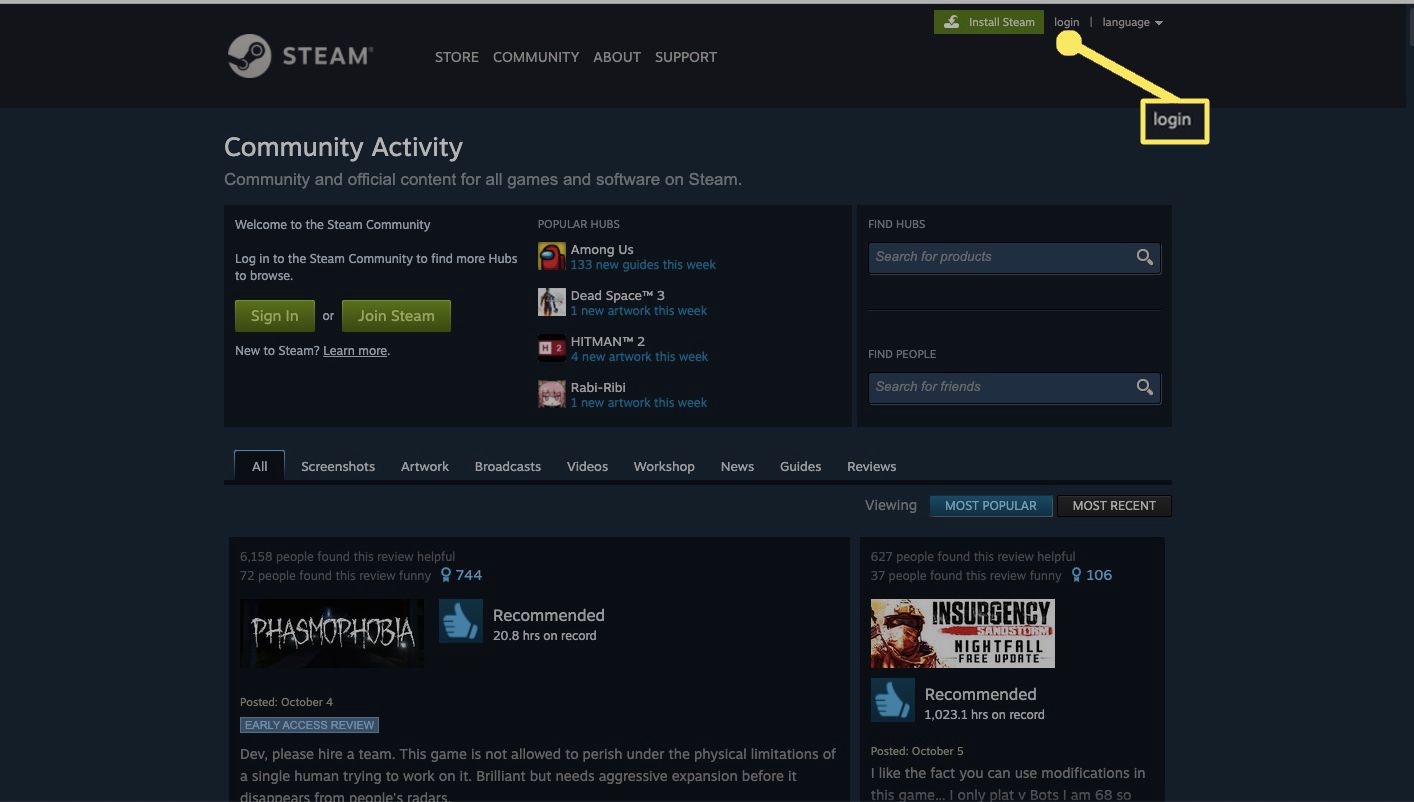Select the All tab

click(260, 466)
